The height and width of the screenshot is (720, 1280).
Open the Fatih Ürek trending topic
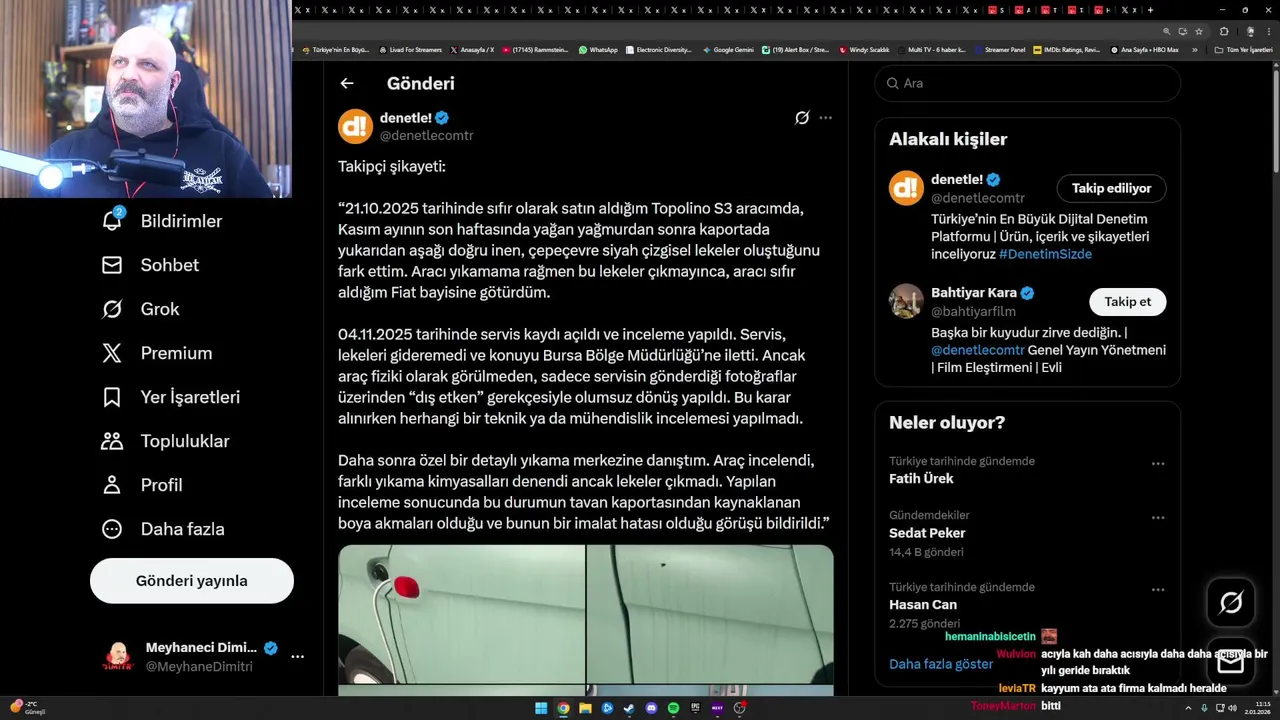pos(921,479)
